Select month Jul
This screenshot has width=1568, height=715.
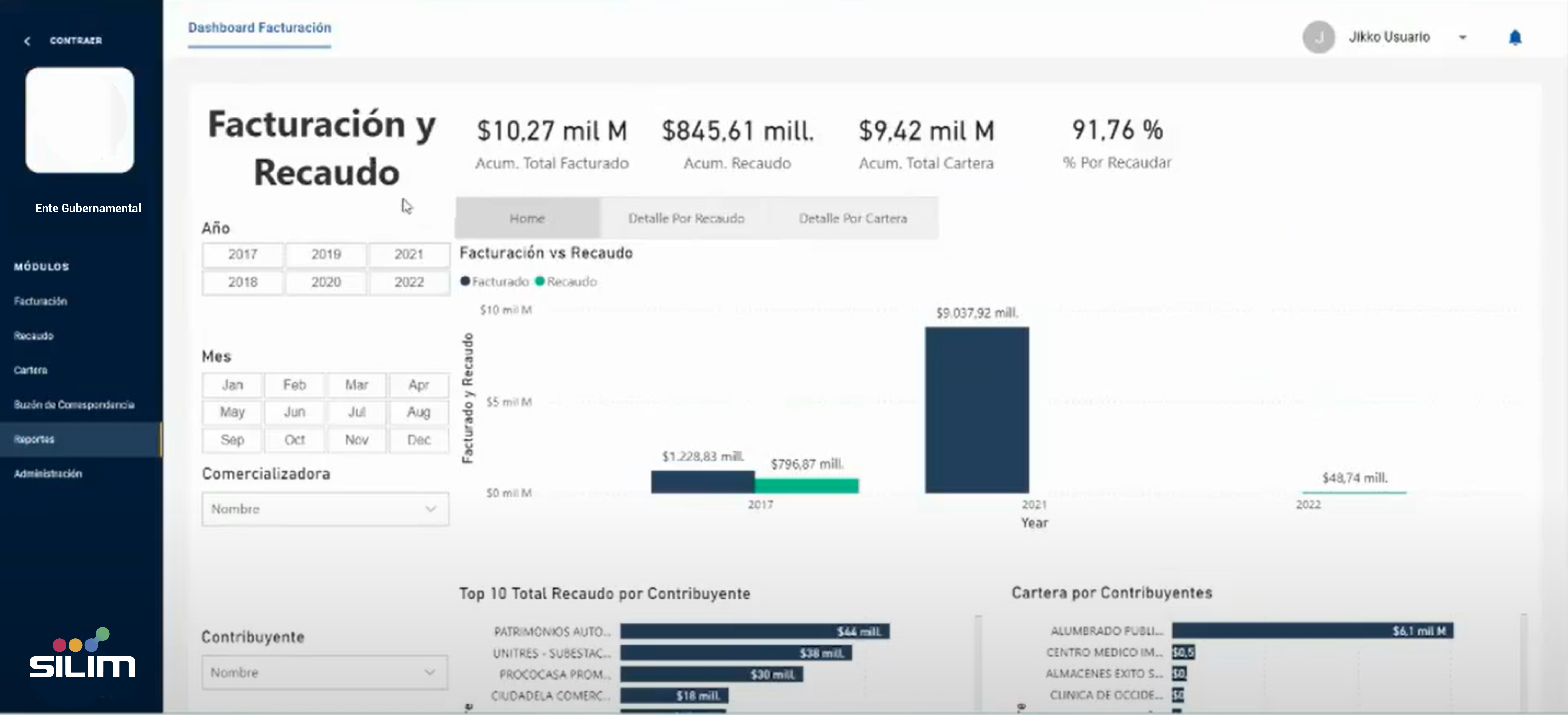coord(357,413)
